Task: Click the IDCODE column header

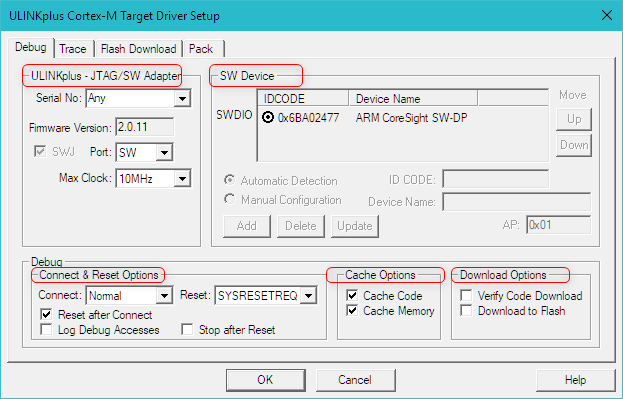Action: [x=304, y=98]
